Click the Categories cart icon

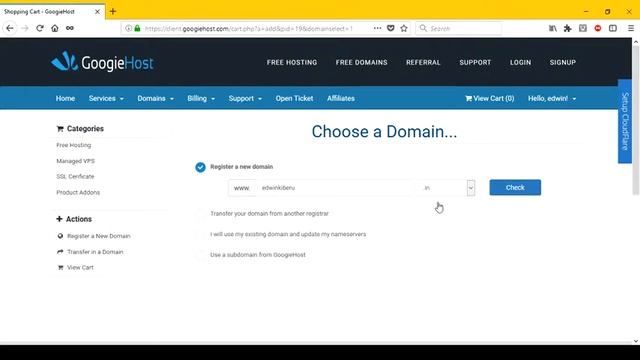point(60,129)
